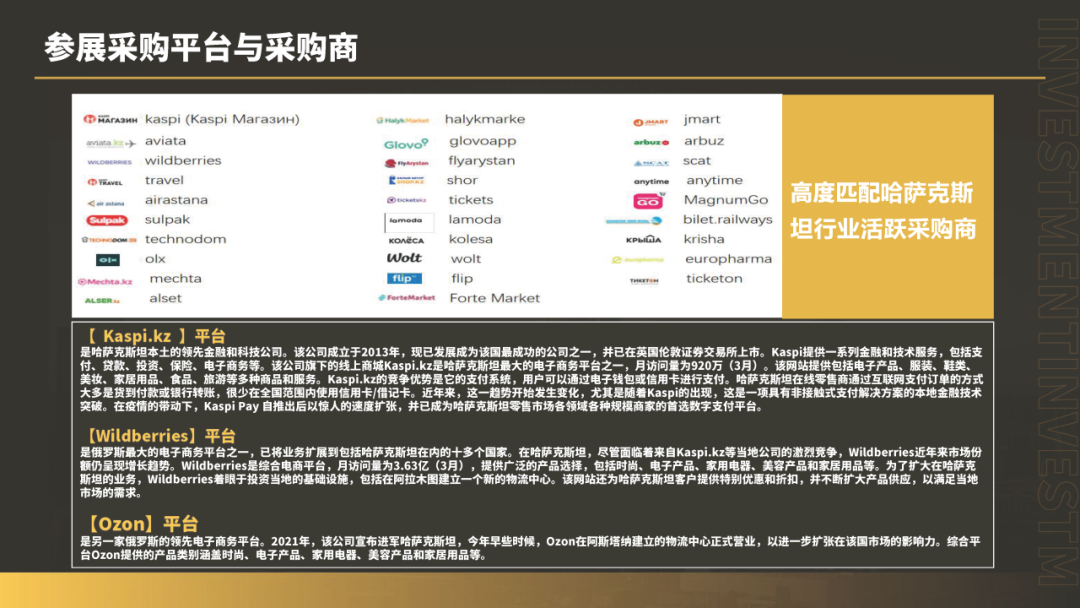Viewport: 1080px width, 608px height.
Task: Select the ForteMarket logo
Action: tap(406, 297)
